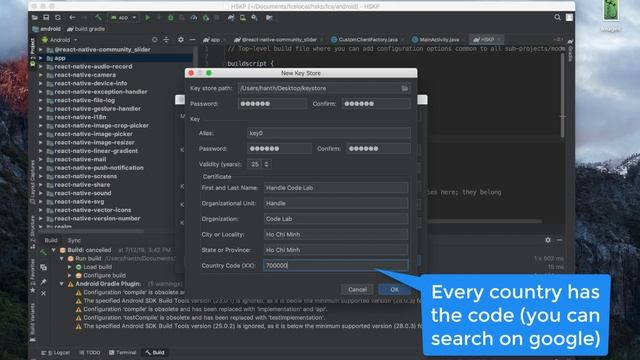The width and height of the screenshot is (640, 360).
Task: Click the Sync/refresh toolbar icon
Action: coord(58,18)
